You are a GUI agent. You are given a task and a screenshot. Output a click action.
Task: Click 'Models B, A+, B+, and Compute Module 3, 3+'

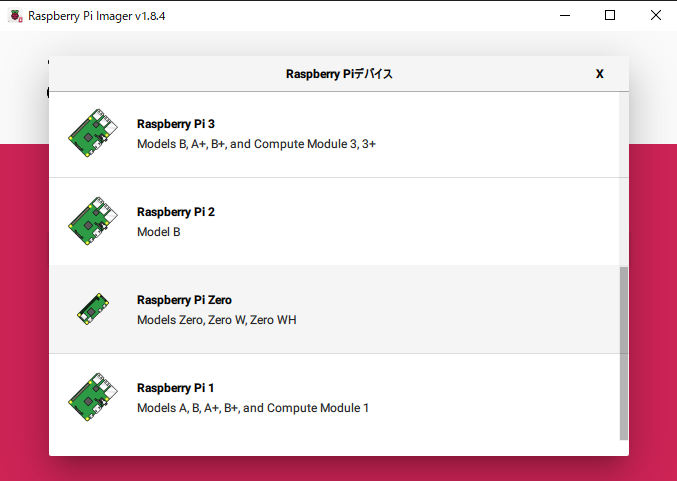[x=256, y=144]
